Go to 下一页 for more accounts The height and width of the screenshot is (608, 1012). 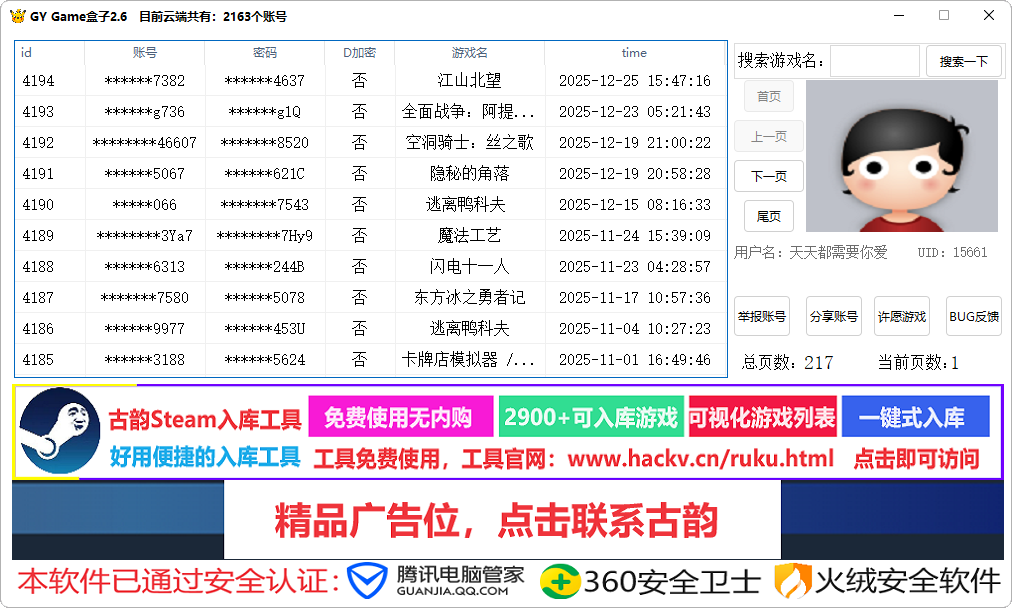point(768,176)
